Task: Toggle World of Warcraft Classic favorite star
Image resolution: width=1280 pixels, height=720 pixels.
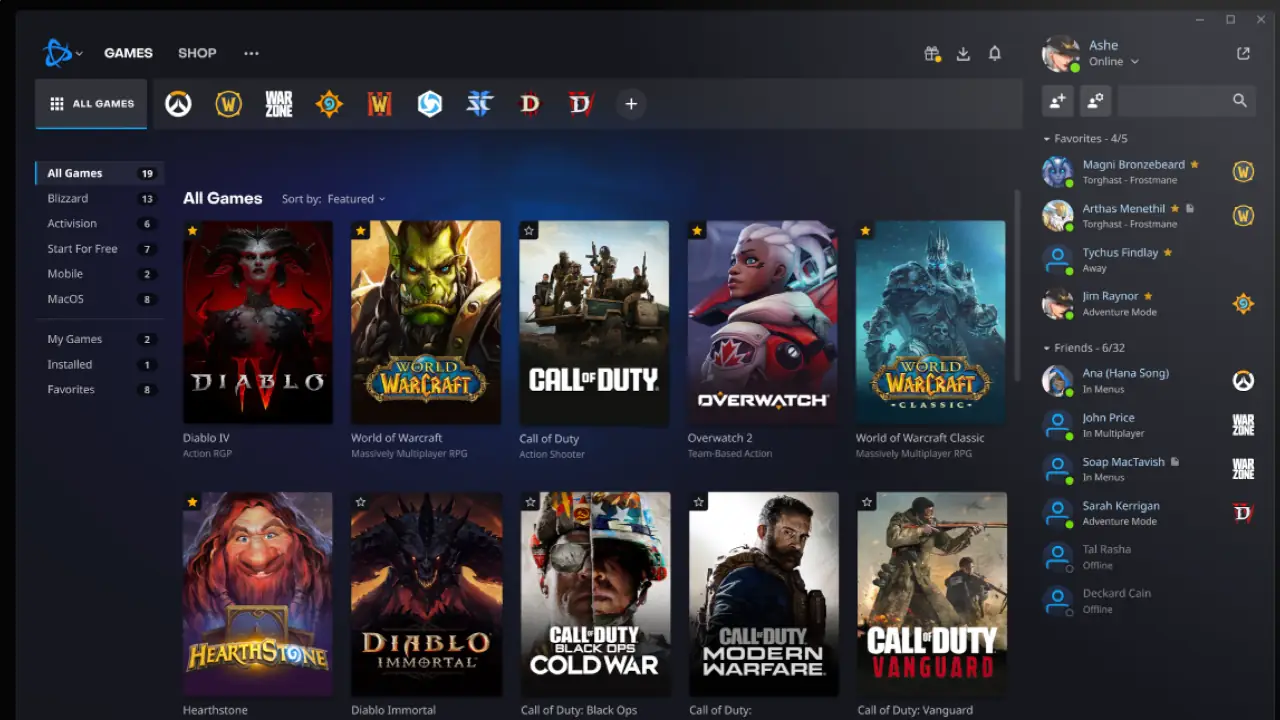Action: coord(865,231)
